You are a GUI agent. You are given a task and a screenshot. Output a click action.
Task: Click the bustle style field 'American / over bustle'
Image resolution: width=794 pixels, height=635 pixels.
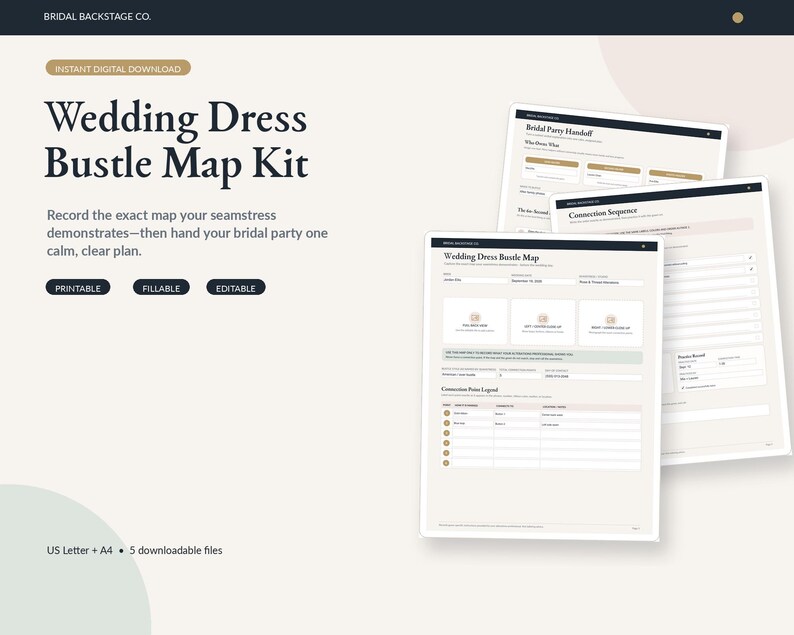469,375
